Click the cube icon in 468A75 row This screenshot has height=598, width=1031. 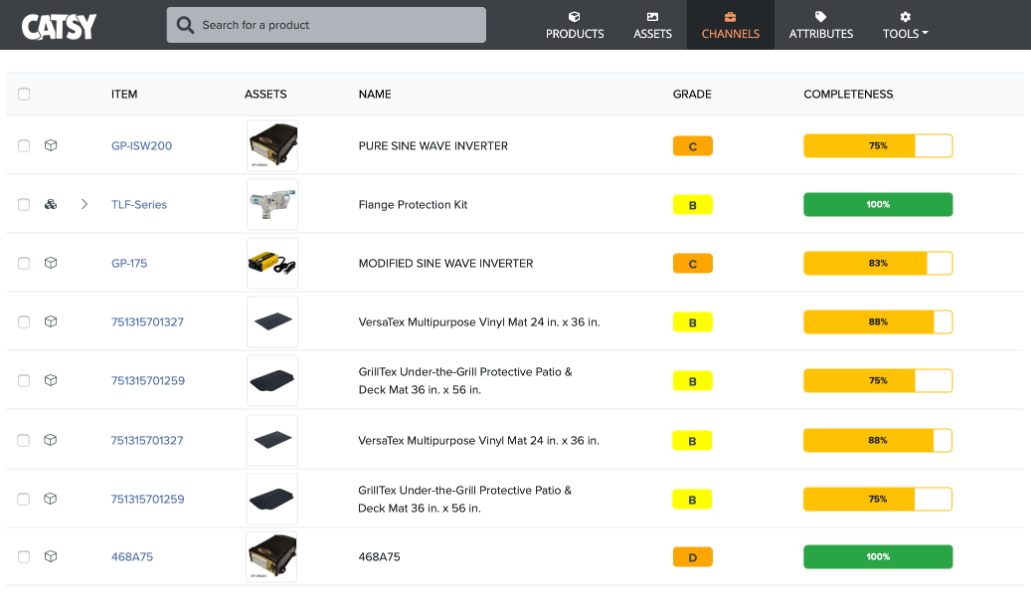[51, 556]
